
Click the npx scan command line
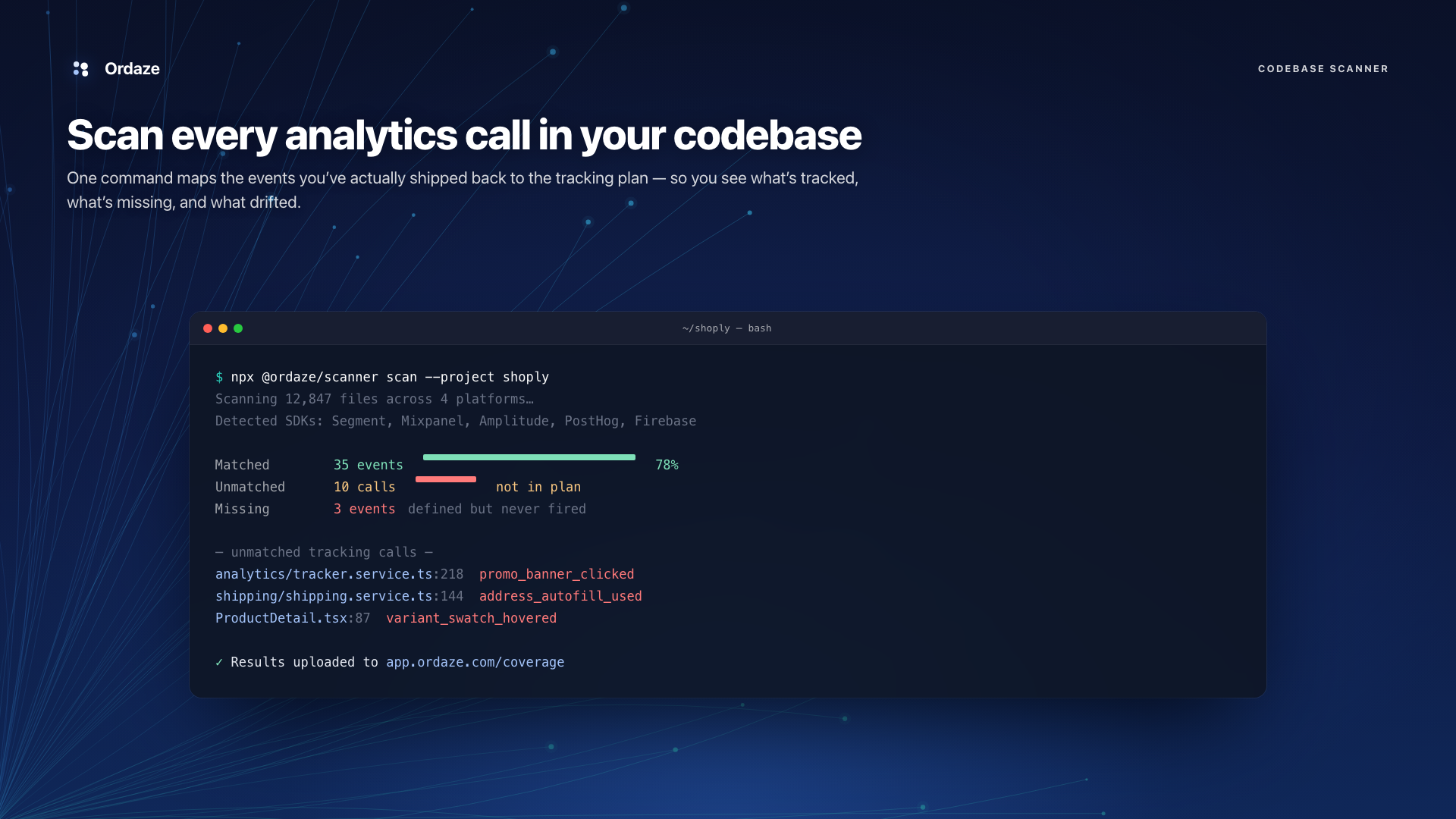pyautogui.click(x=390, y=377)
